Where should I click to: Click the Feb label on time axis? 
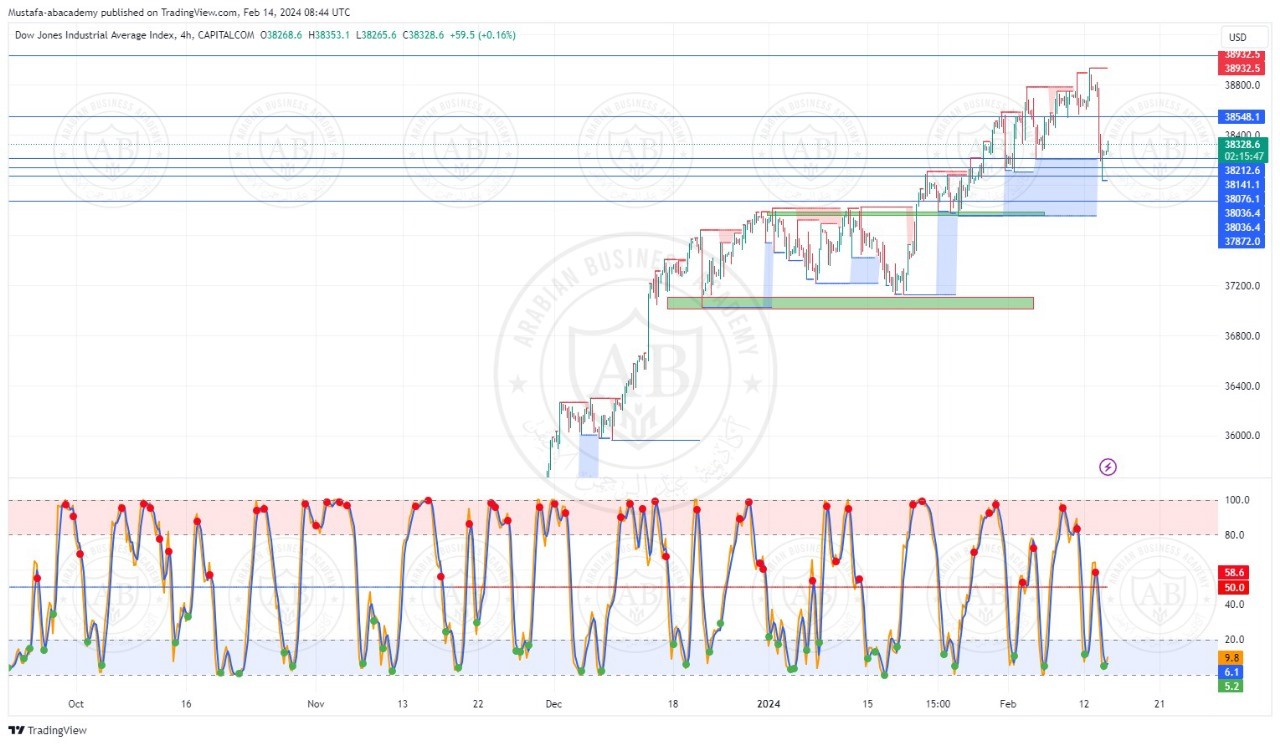point(1008,704)
